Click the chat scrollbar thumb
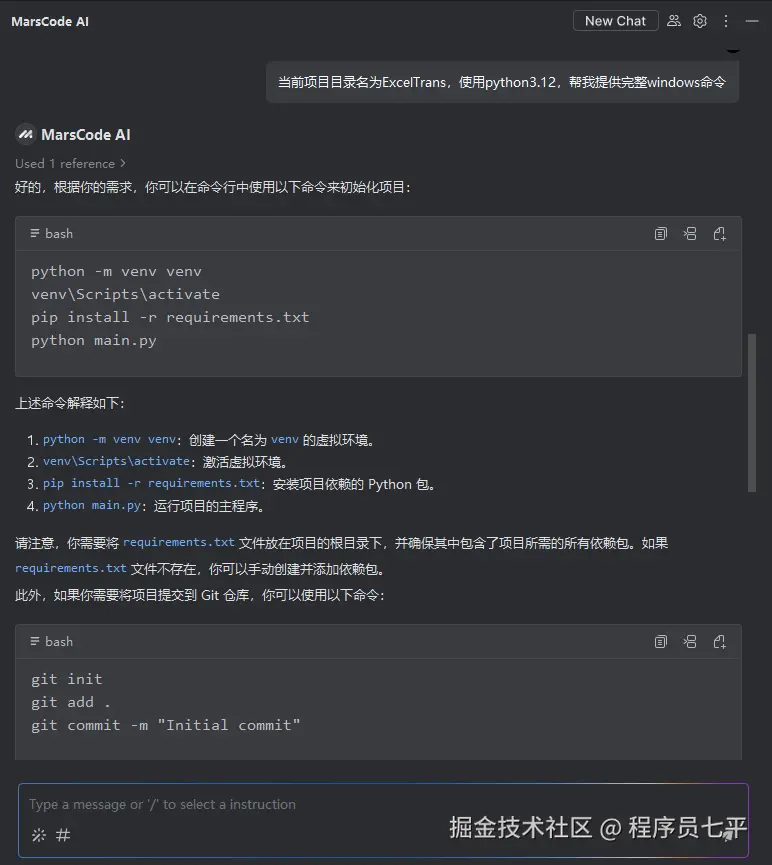This screenshot has width=772, height=865. [x=752, y=412]
